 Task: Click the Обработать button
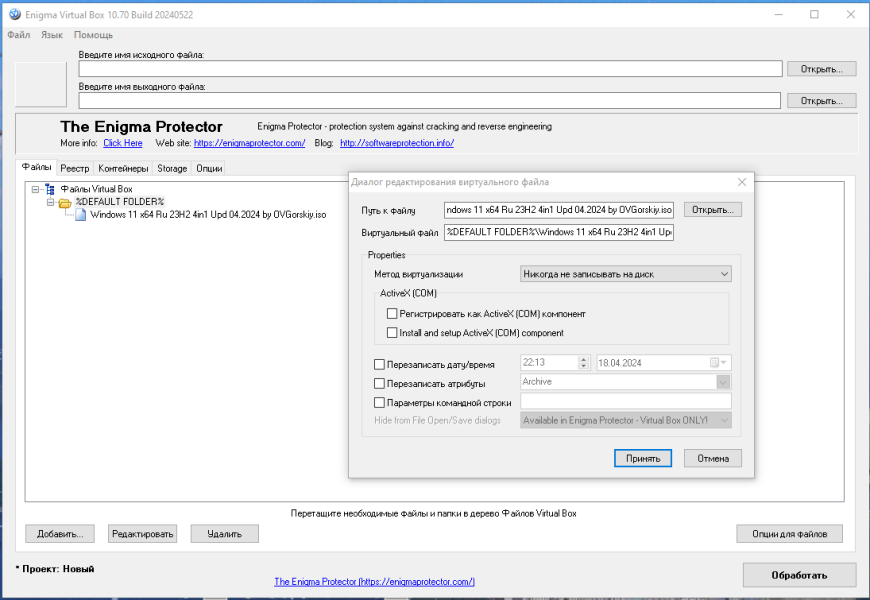(x=800, y=575)
